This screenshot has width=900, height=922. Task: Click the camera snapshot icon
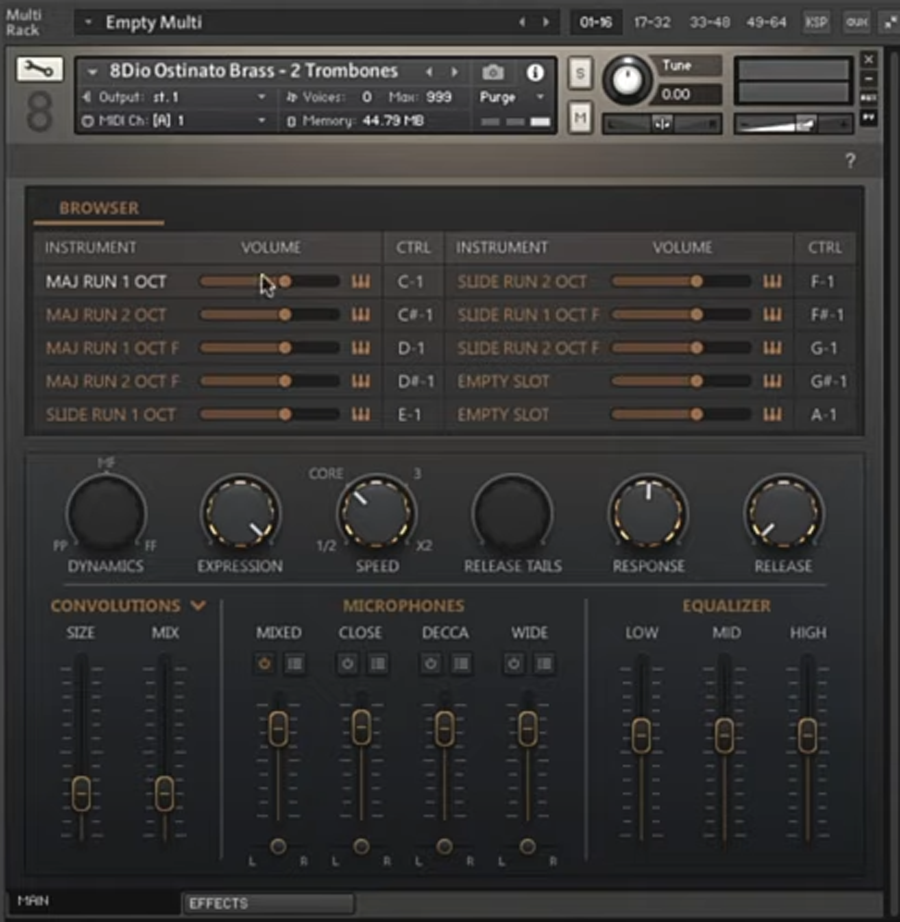[493, 72]
